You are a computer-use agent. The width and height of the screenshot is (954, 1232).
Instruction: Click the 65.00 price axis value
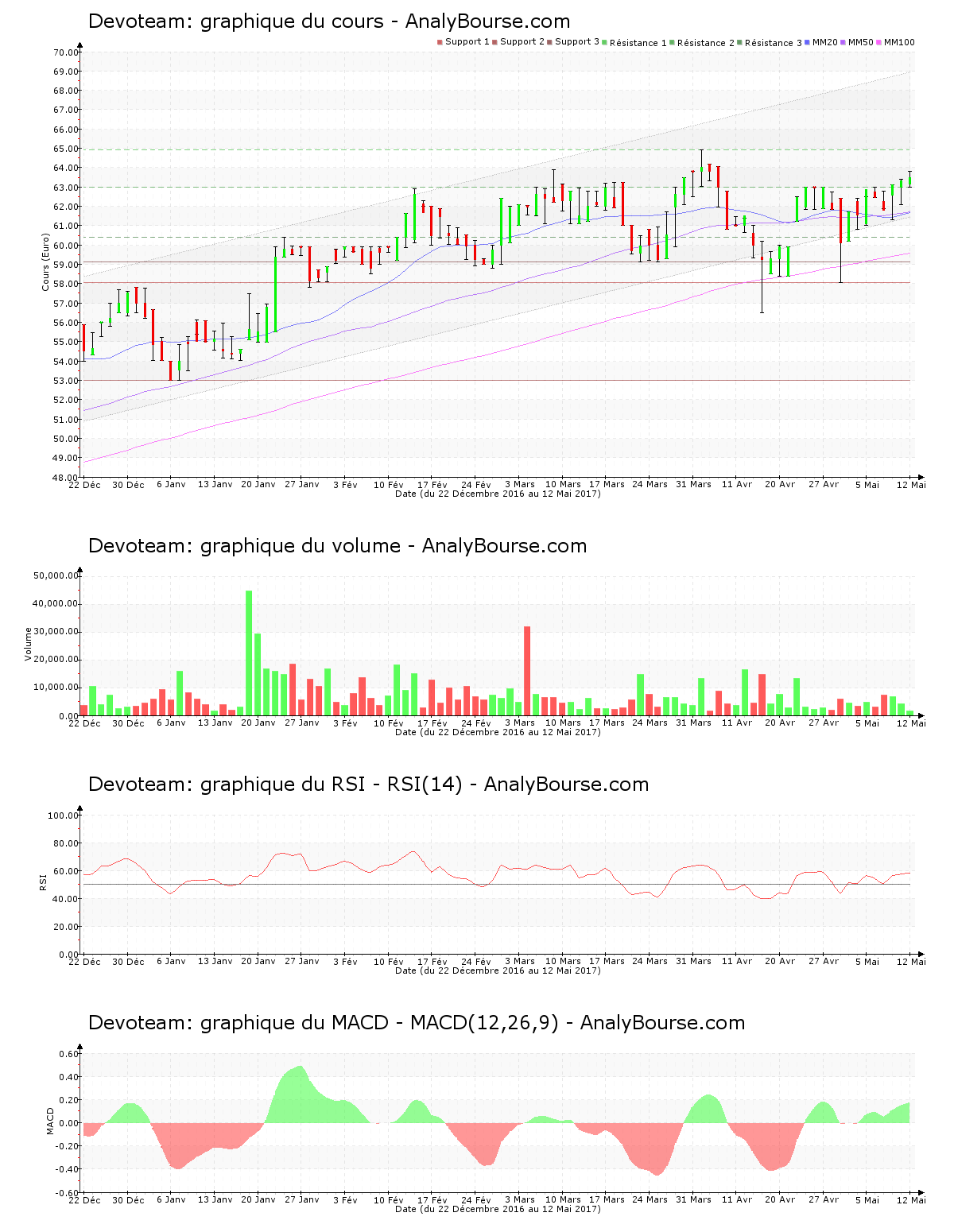pos(66,149)
